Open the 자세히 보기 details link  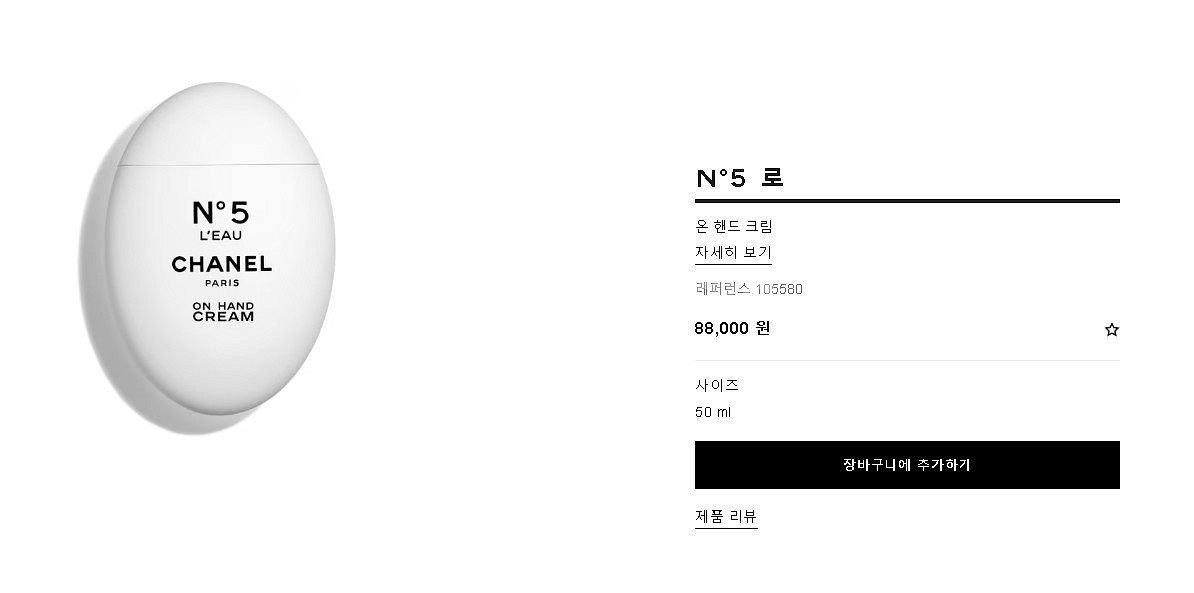click(733, 253)
